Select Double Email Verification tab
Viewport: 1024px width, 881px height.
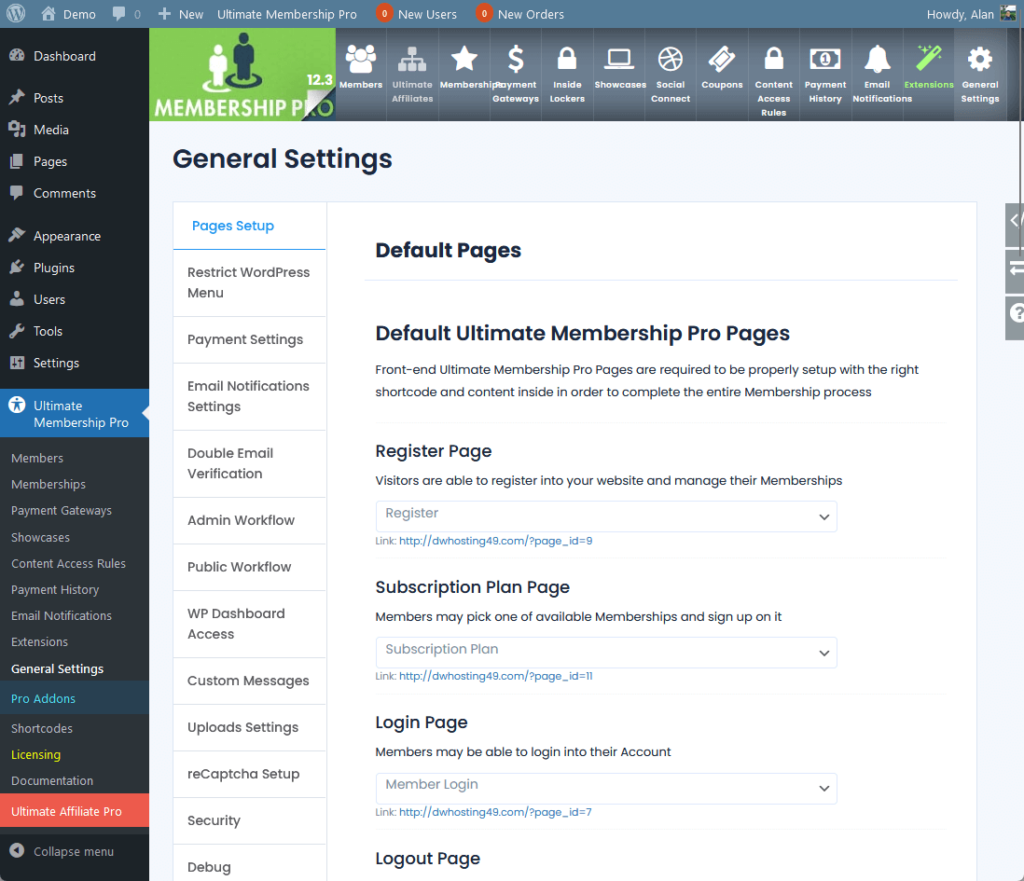249,464
